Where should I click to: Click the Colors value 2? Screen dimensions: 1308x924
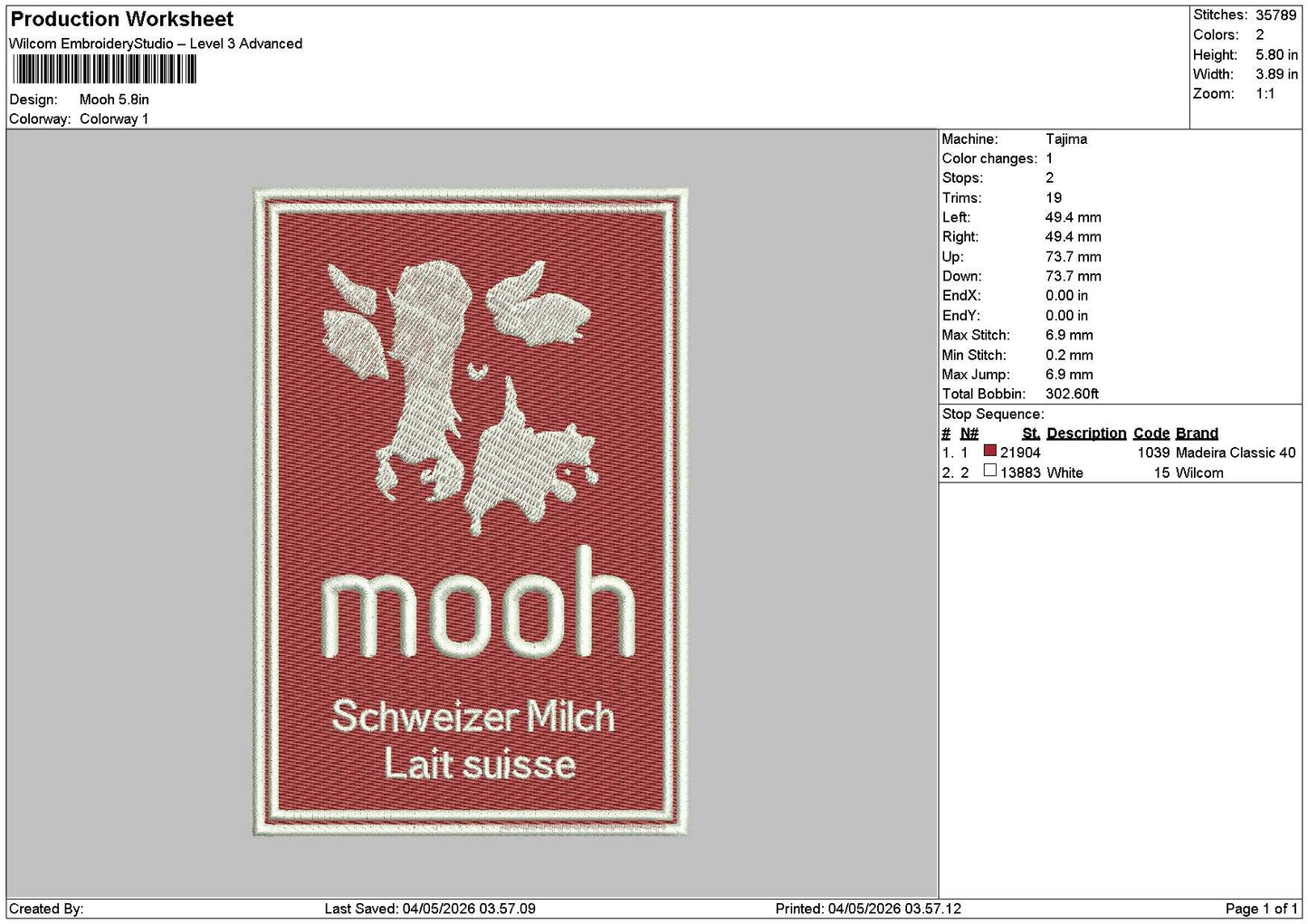tap(1259, 34)
